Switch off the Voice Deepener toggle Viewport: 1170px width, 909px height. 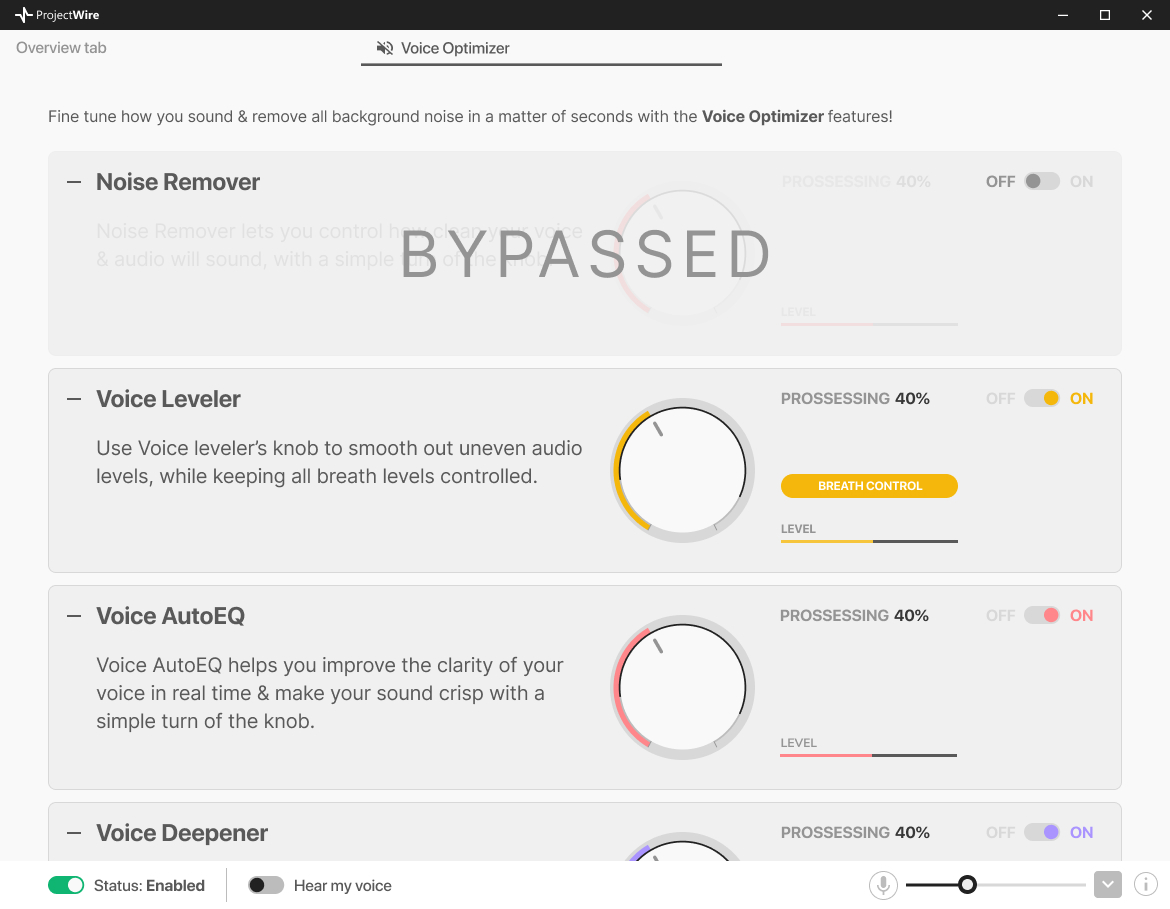pos(1042,832)
